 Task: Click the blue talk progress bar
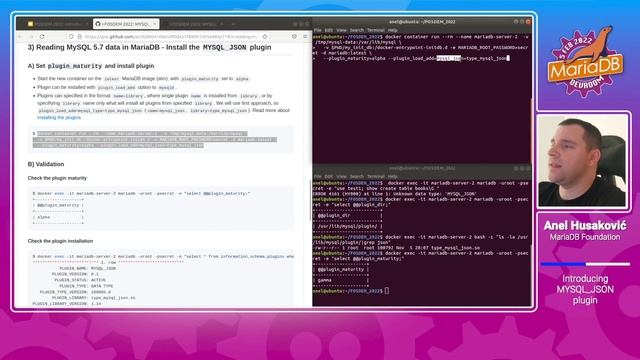(564, 264)
